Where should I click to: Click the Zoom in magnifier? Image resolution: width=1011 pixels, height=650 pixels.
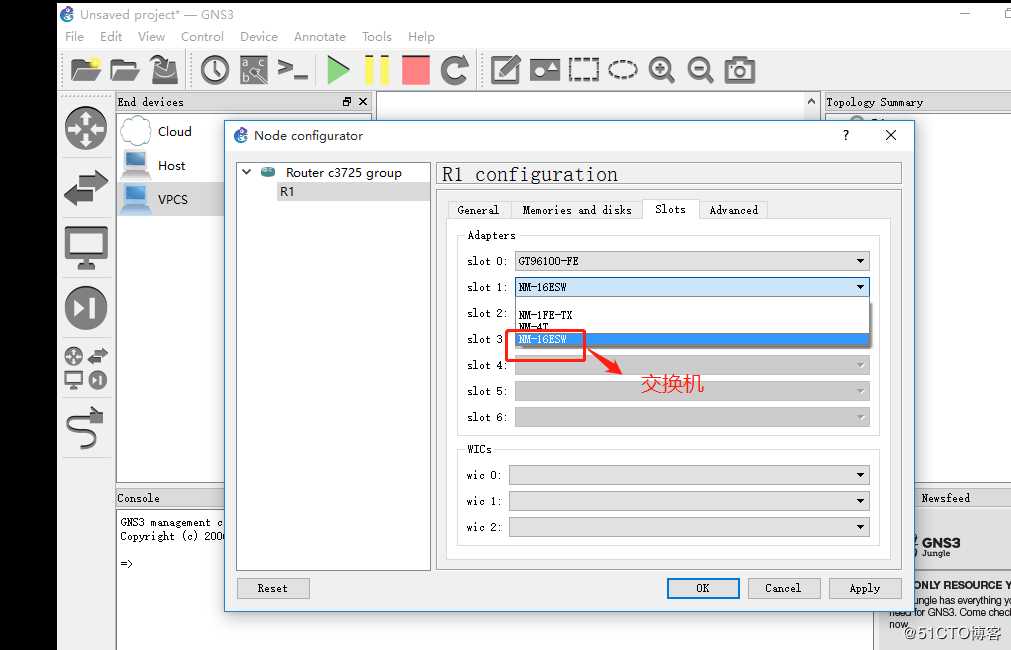tap(662, 70)
